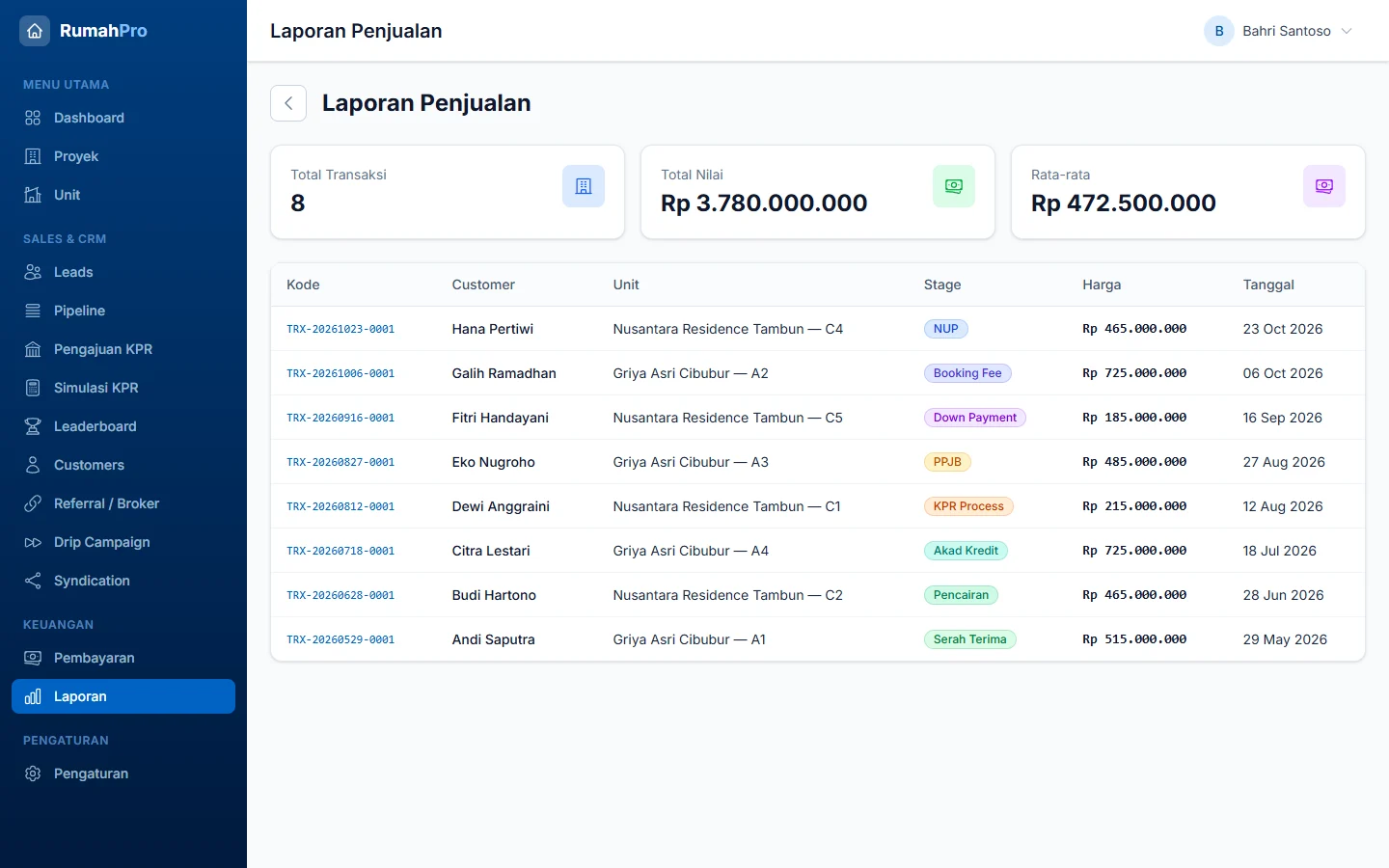Go back using the left chevron button
Screen dimensions: 1389x868
click(288, 103)
